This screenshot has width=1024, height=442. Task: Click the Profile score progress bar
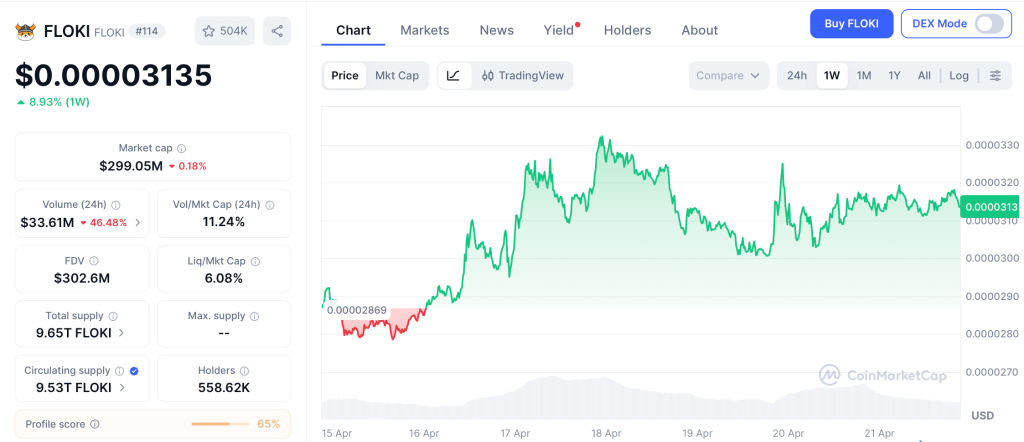221,424
